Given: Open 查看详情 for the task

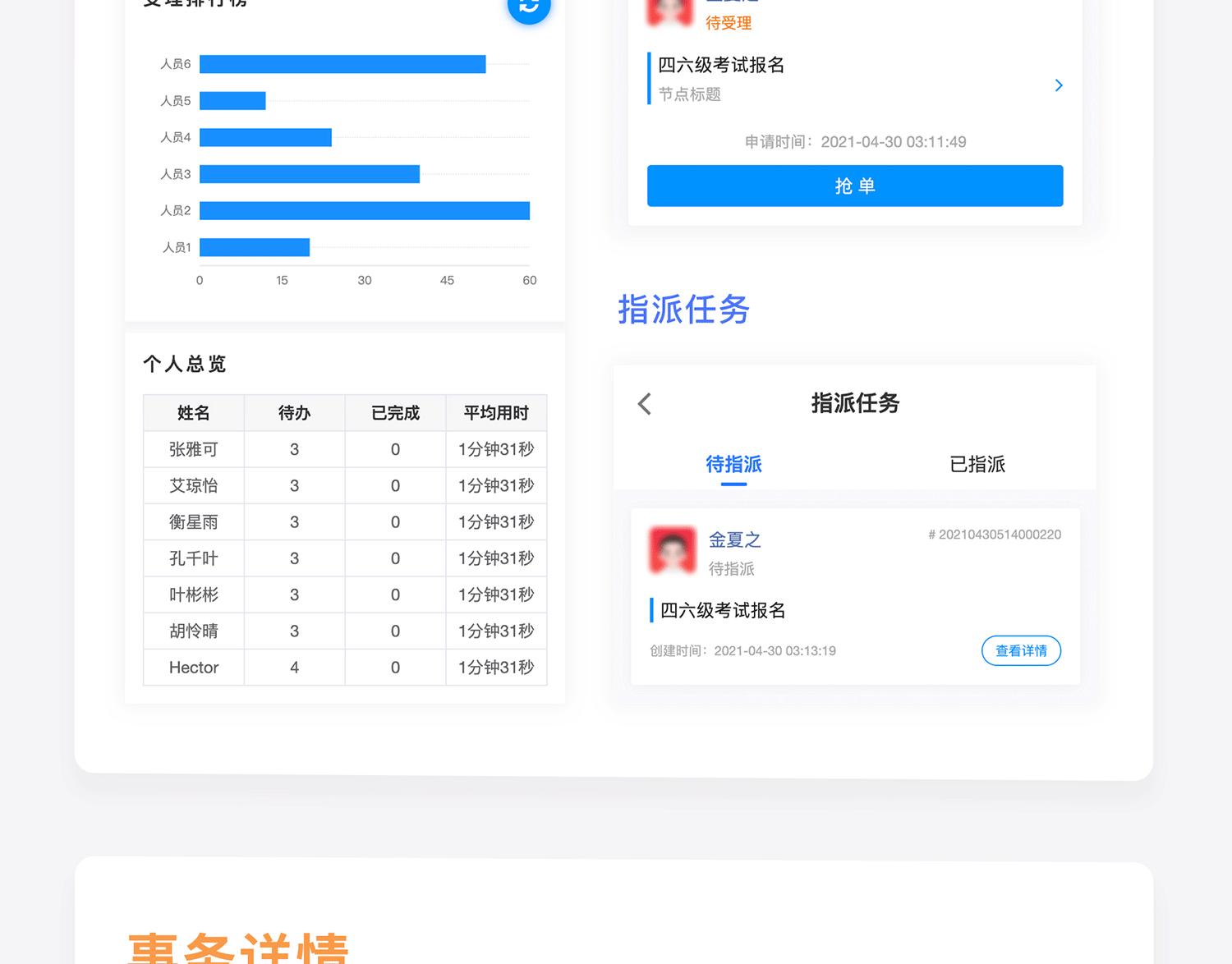Looking at the screenshot, I should click(1021, 650).
